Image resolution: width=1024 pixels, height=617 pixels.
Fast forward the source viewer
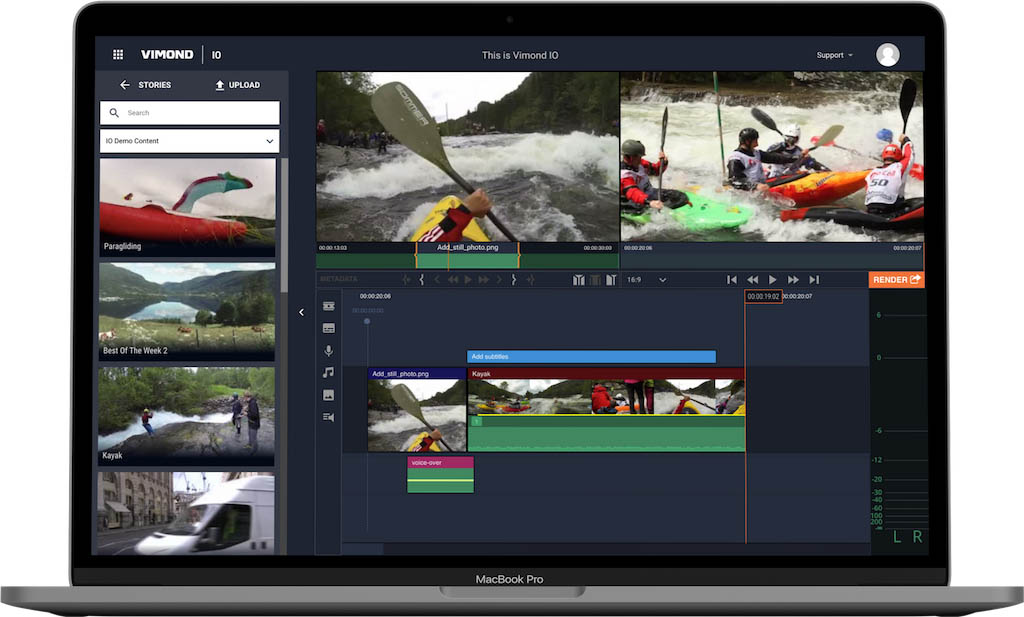point(483,279)
